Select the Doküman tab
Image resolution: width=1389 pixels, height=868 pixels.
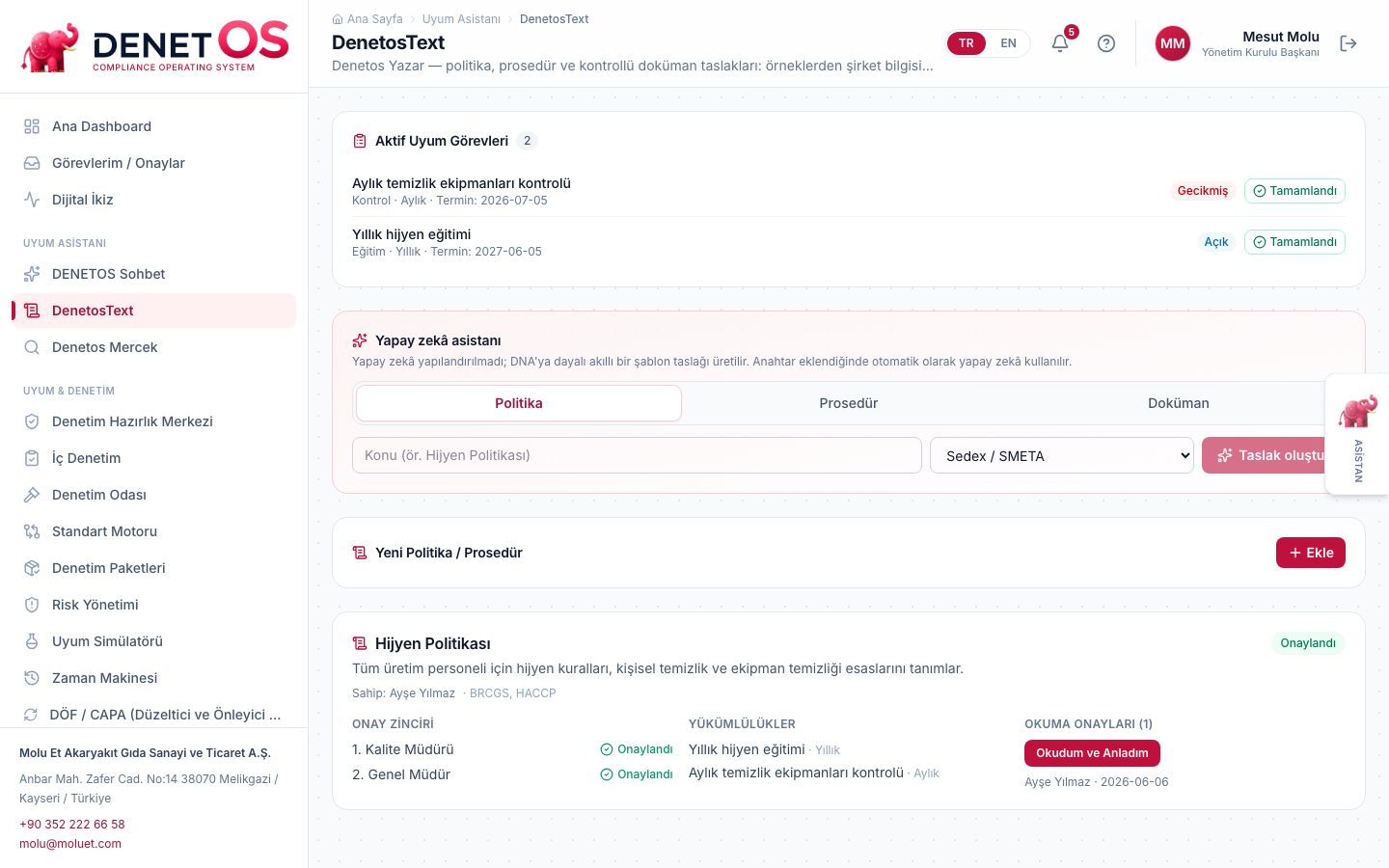pyautogui.click(x=1179, y=403)
